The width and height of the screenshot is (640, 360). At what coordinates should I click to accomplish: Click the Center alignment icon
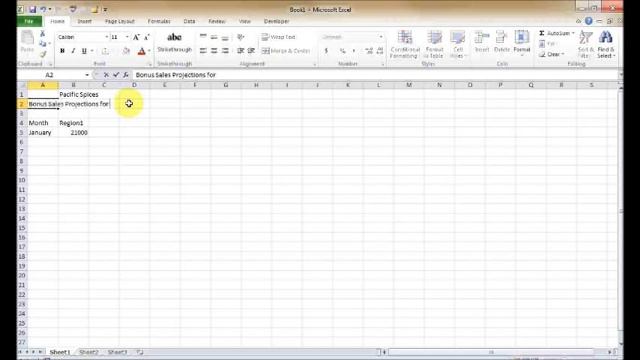pos(214,51)
